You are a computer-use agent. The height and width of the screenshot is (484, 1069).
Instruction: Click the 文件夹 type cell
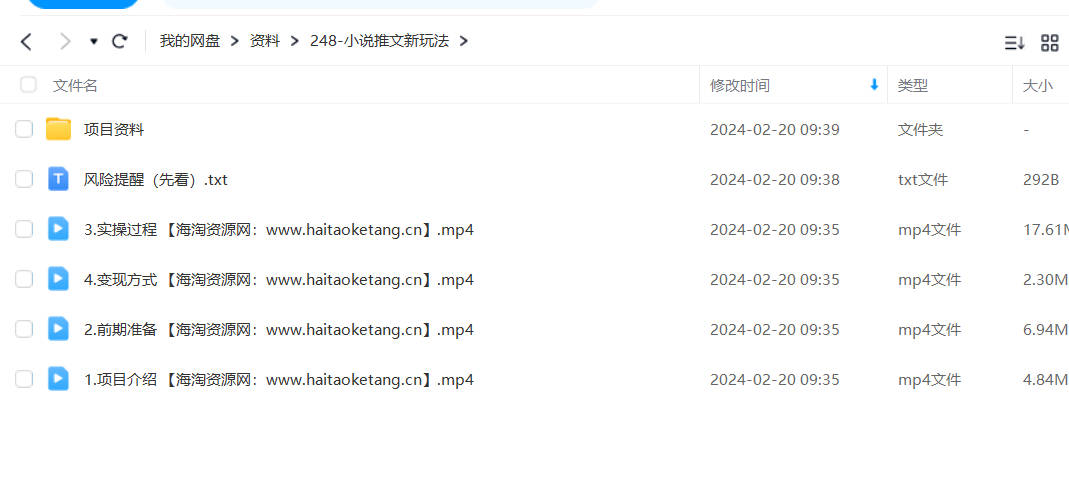coord(920,130)
